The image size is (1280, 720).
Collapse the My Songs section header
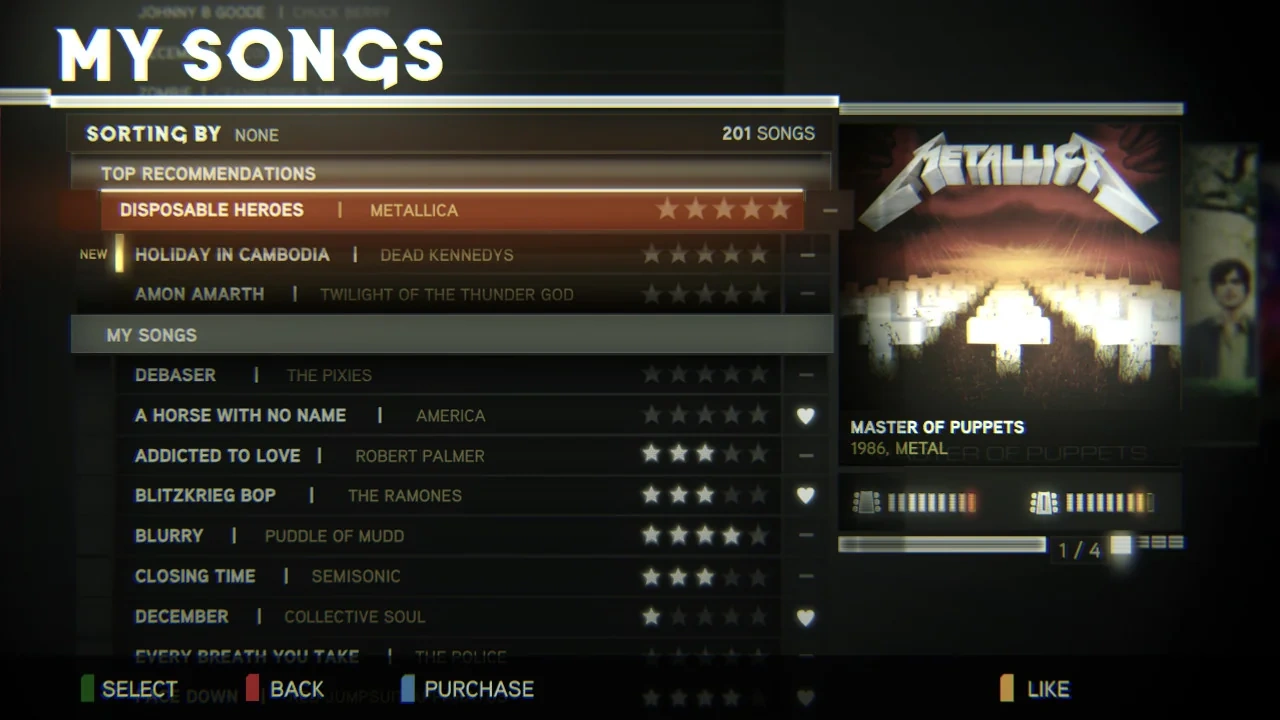(451, 334)
